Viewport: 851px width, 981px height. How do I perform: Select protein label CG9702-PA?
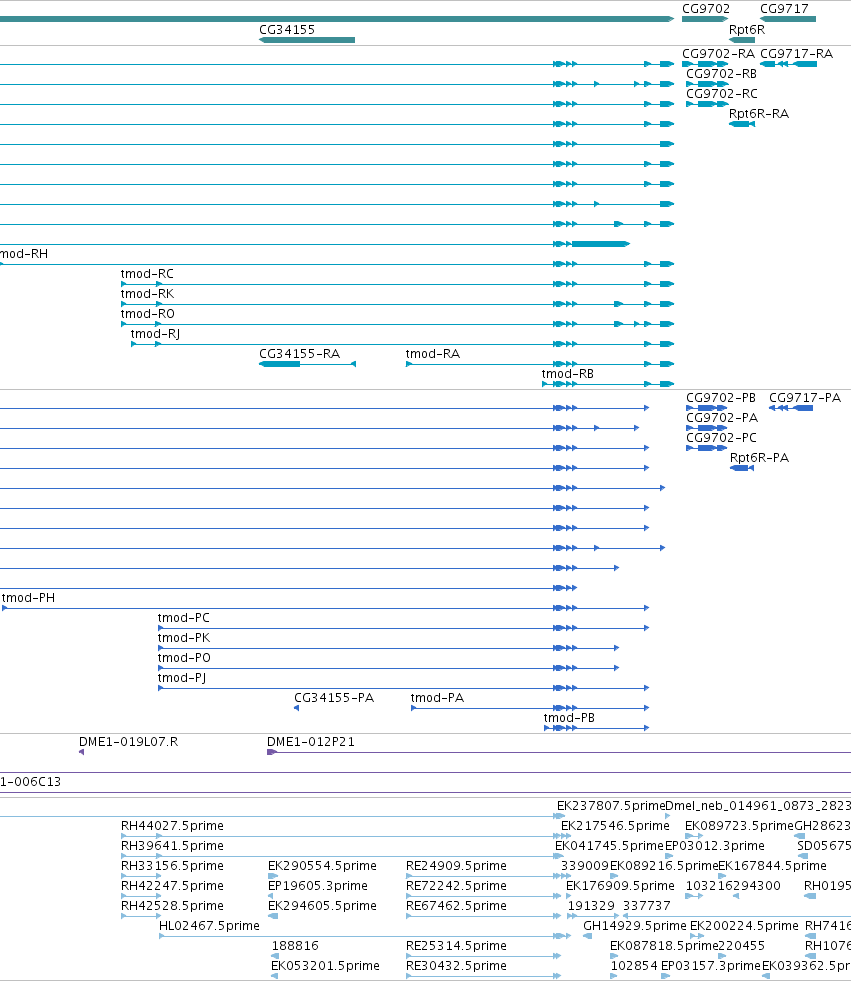(x=721, y=418)
